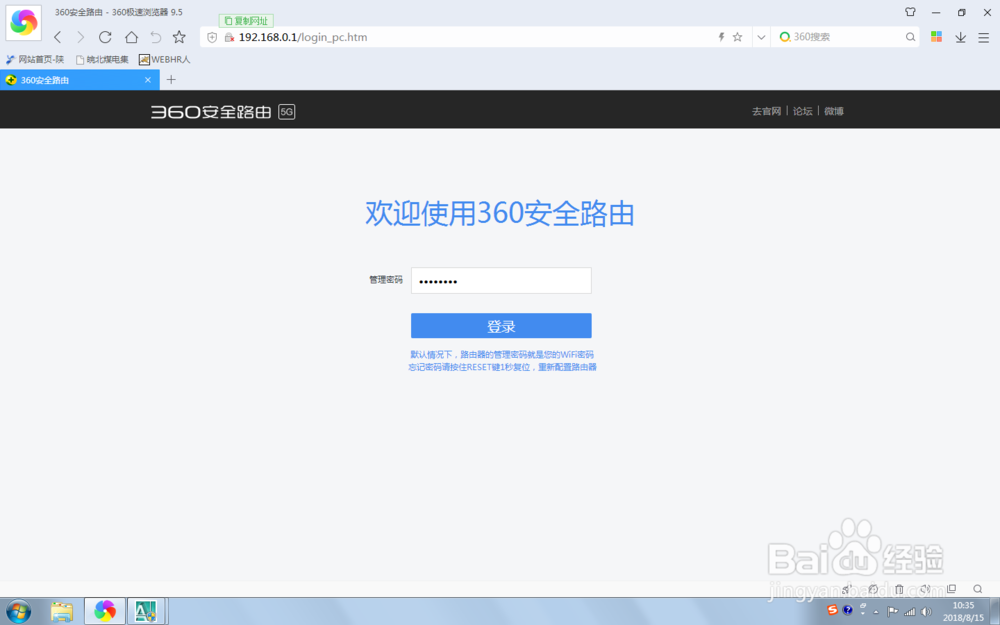Open the 微博 link
This screenshot has width=1000, height=625.
click(x=834, y=111)
